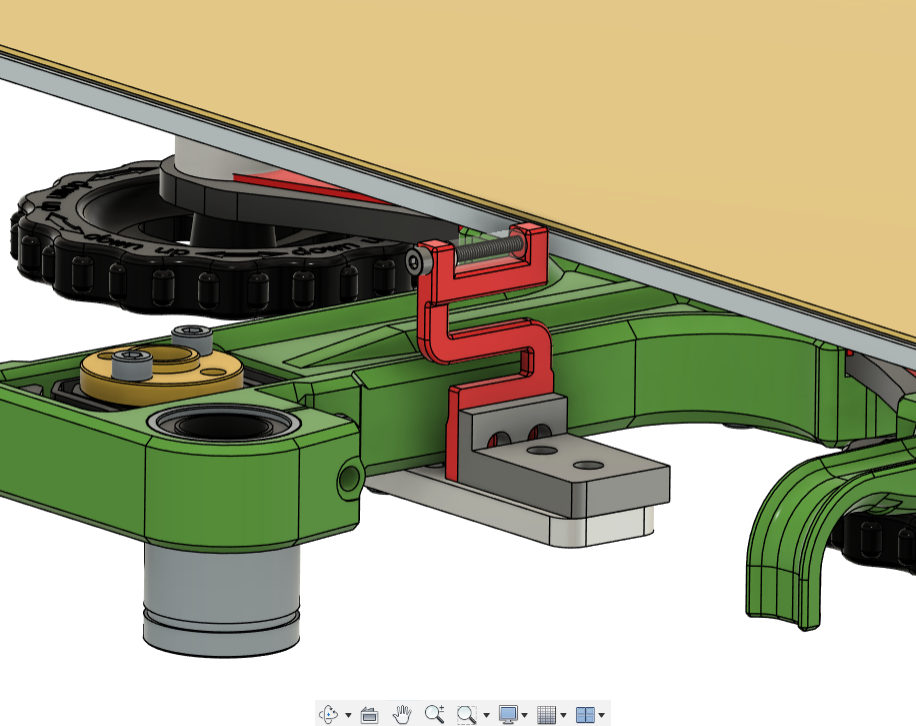The width and height of the screenshot is (916, 726).
Task: Expand the Zoom Window options arrow
Action: [x=486, y=715]
